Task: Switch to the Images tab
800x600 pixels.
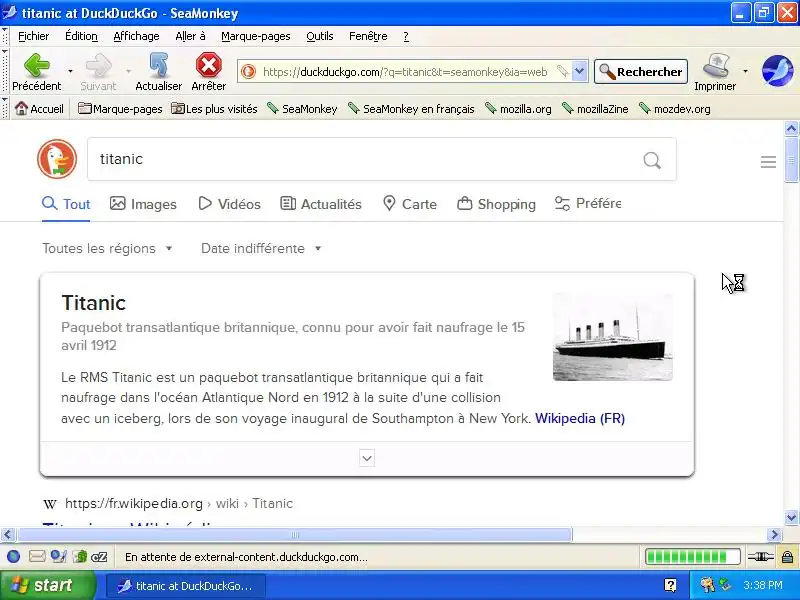Action: coord(143,204)
